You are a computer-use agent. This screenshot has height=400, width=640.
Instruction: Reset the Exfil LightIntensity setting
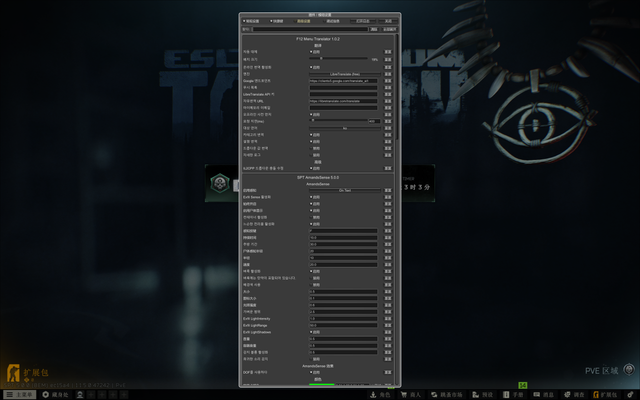point(388,319)
